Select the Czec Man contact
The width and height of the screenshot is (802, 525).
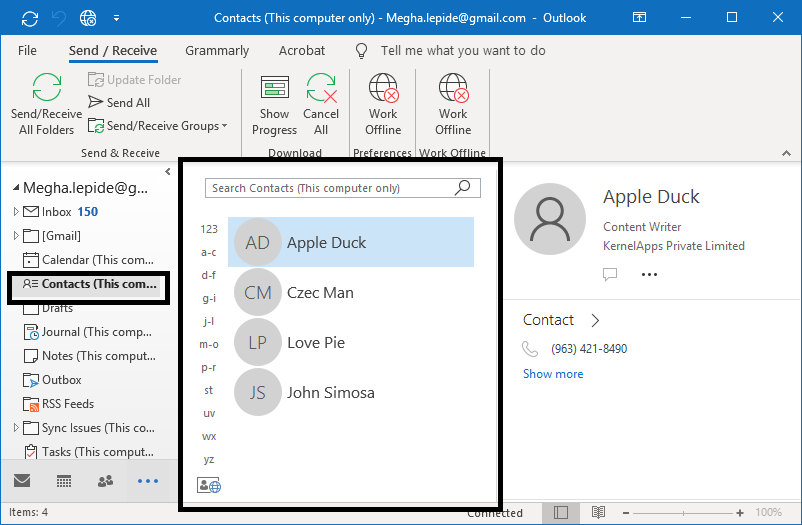(x=351, y=292)
